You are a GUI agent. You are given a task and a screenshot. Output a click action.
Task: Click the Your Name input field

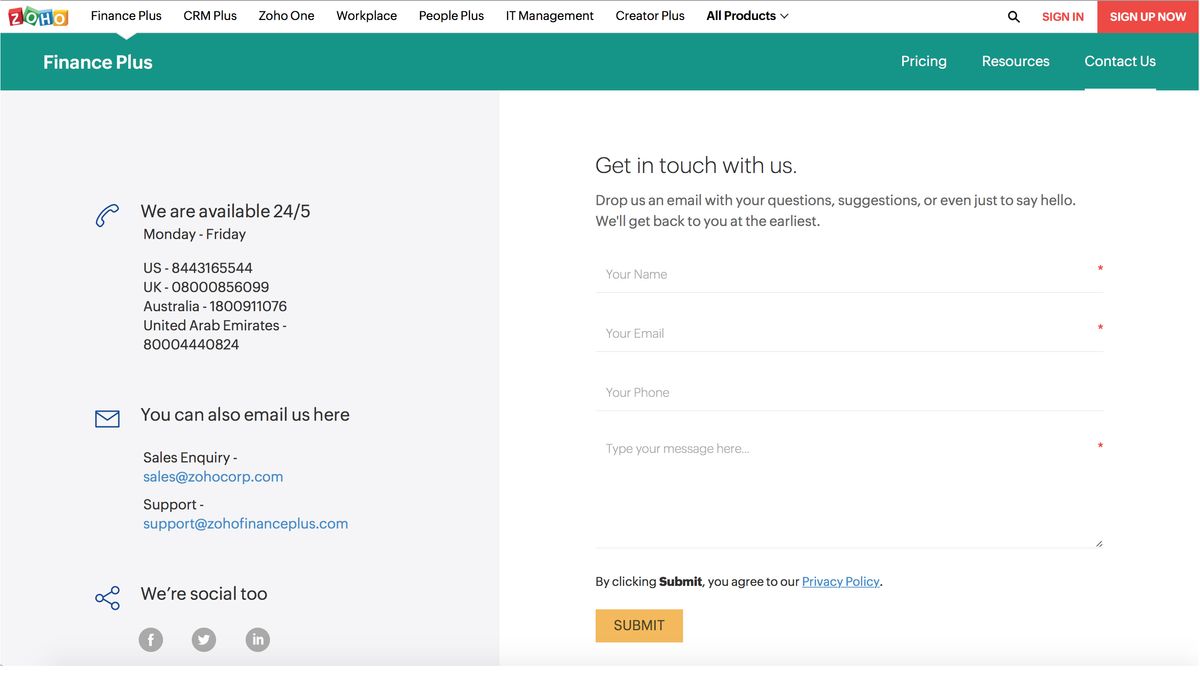coord(849,273)
